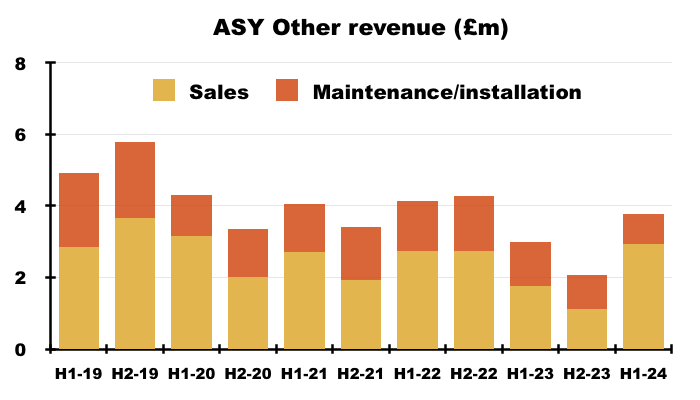Click the H1-23 yellow Sales bar
The height and width of the screenshot is (400, 700).
[530, 317]
